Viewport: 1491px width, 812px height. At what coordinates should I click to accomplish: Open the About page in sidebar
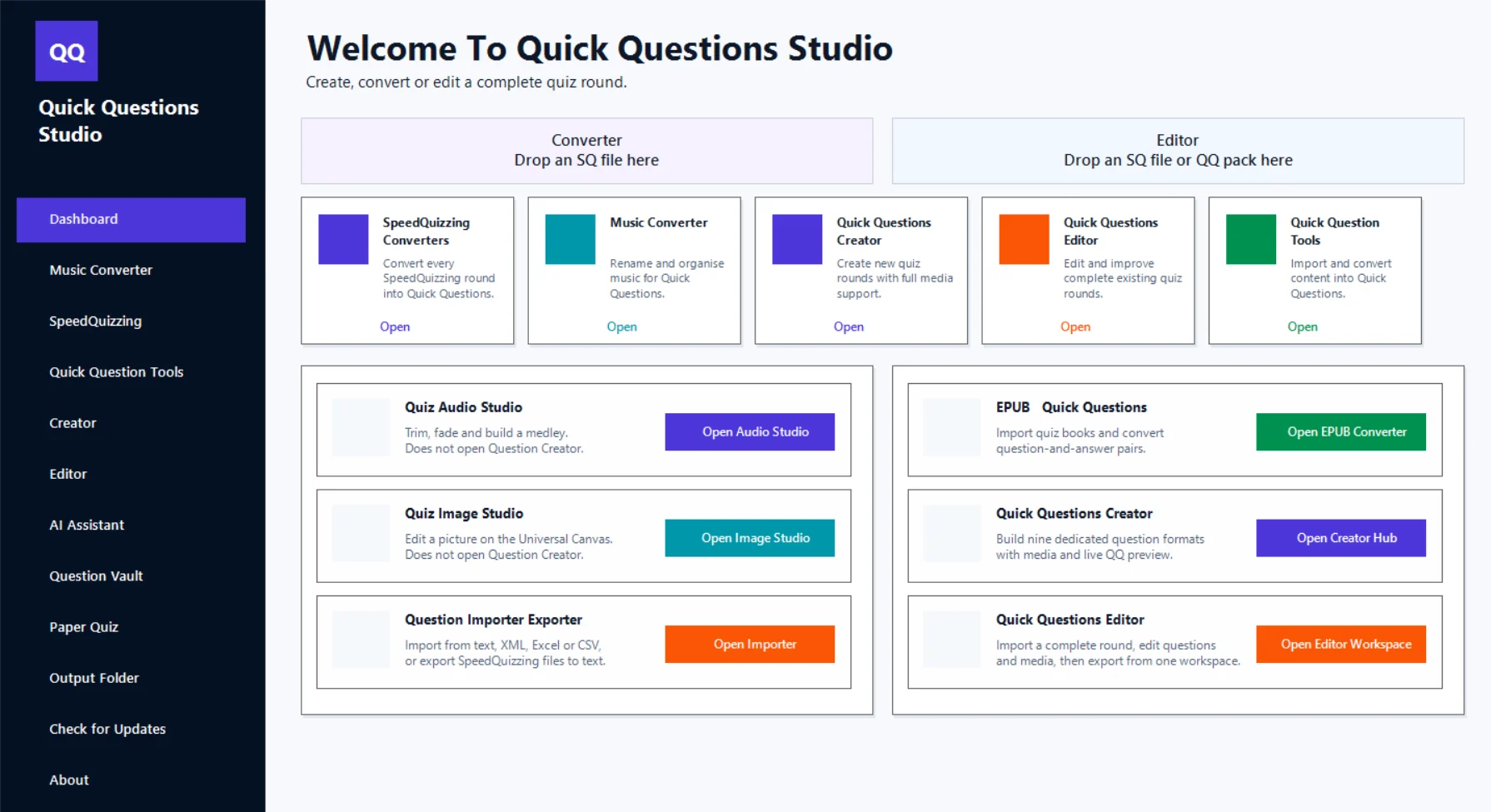[131, 780]
